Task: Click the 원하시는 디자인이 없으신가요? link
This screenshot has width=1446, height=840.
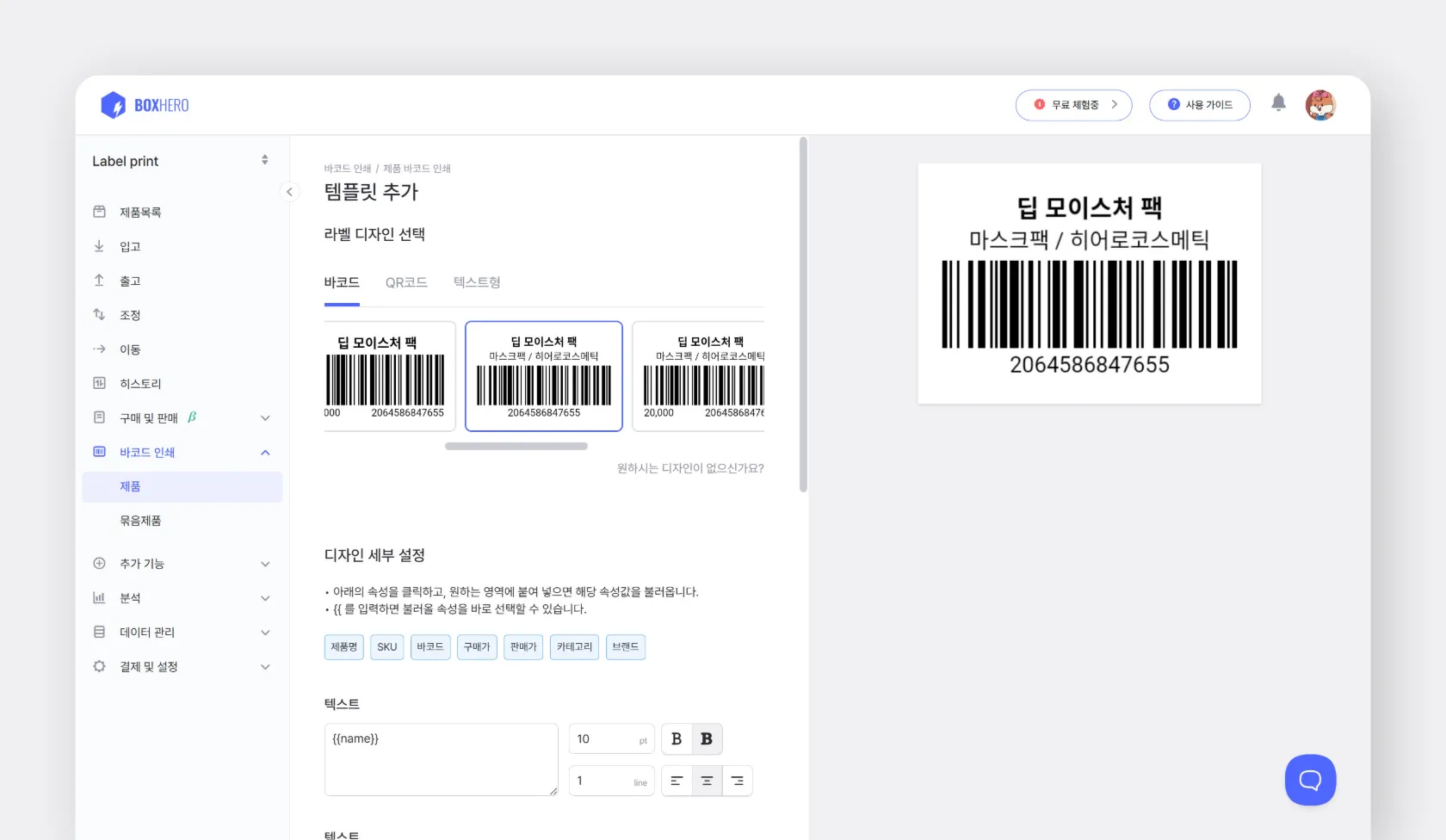Action: point(689,468)
